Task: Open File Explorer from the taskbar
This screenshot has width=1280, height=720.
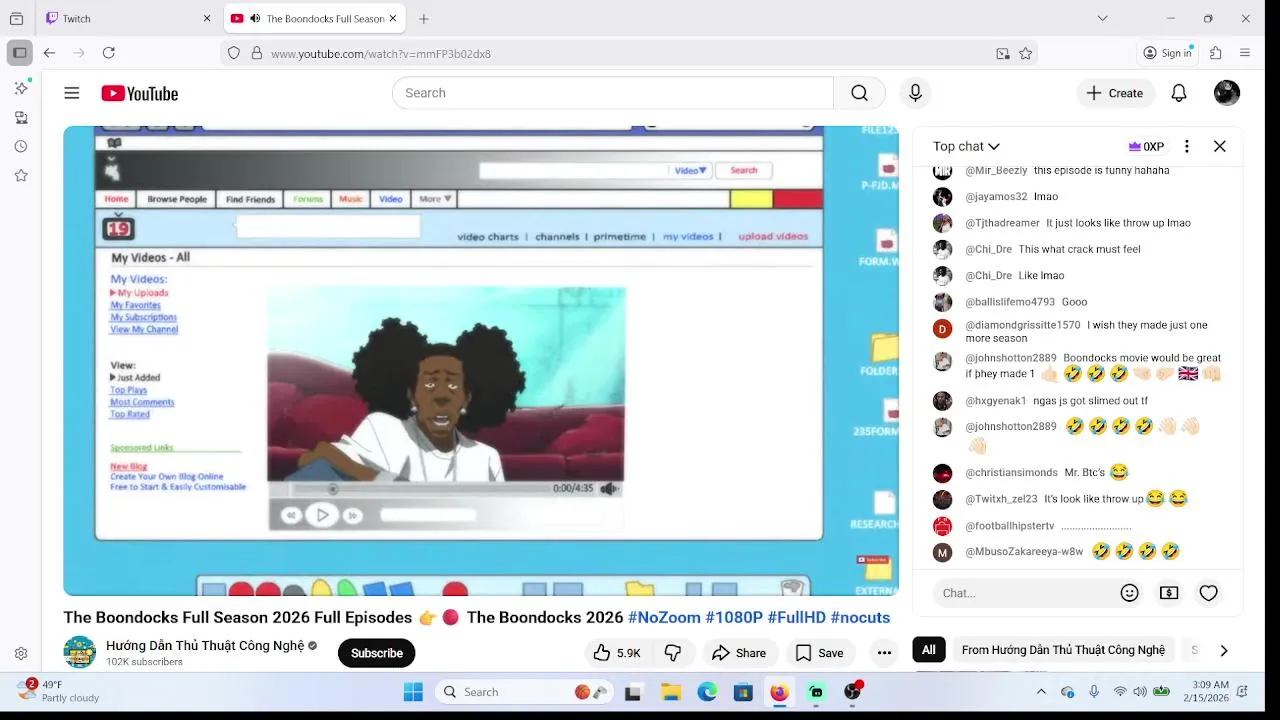Action: (x=671, y=692)
